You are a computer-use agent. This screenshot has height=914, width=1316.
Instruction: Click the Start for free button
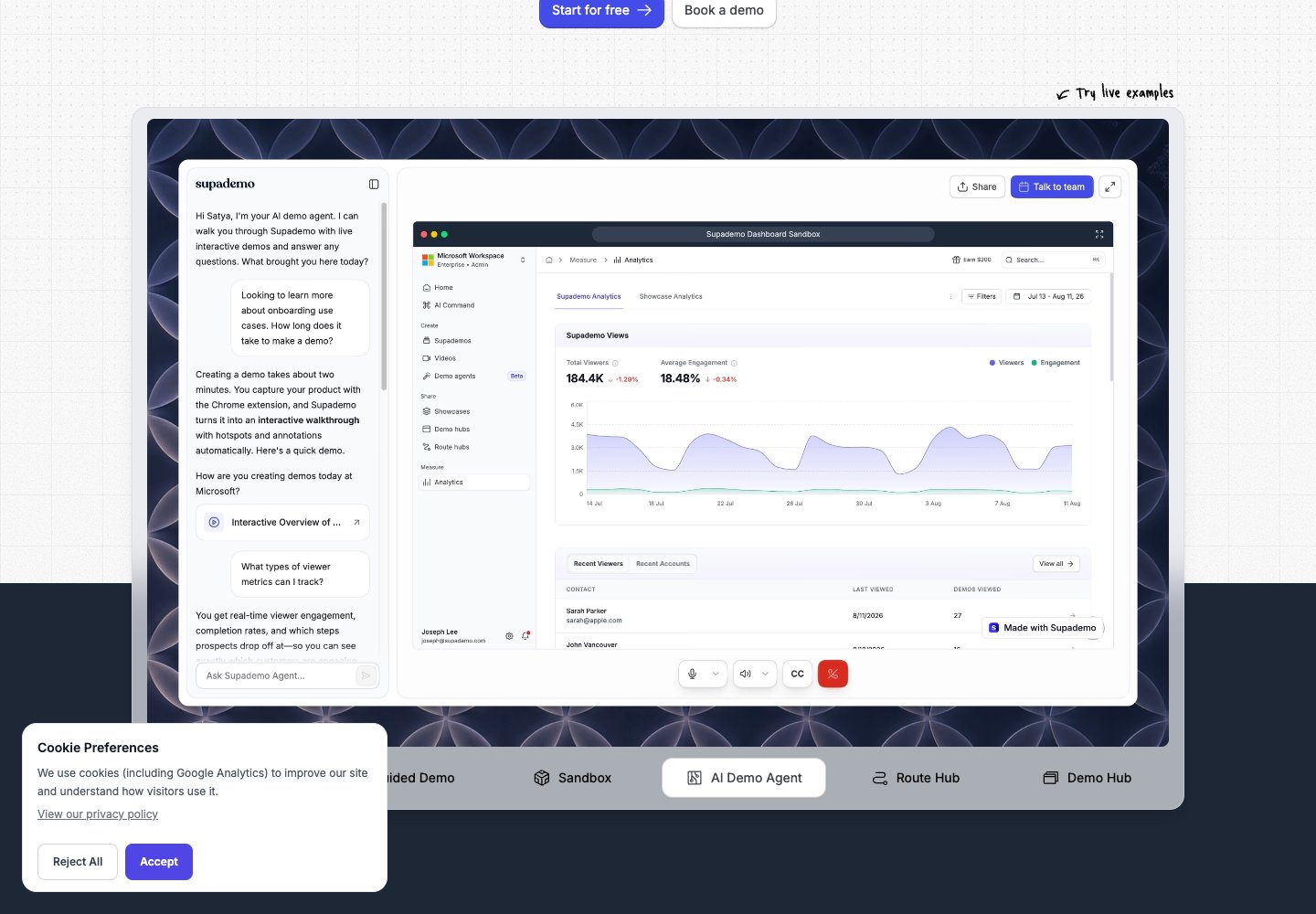point(601,11)
